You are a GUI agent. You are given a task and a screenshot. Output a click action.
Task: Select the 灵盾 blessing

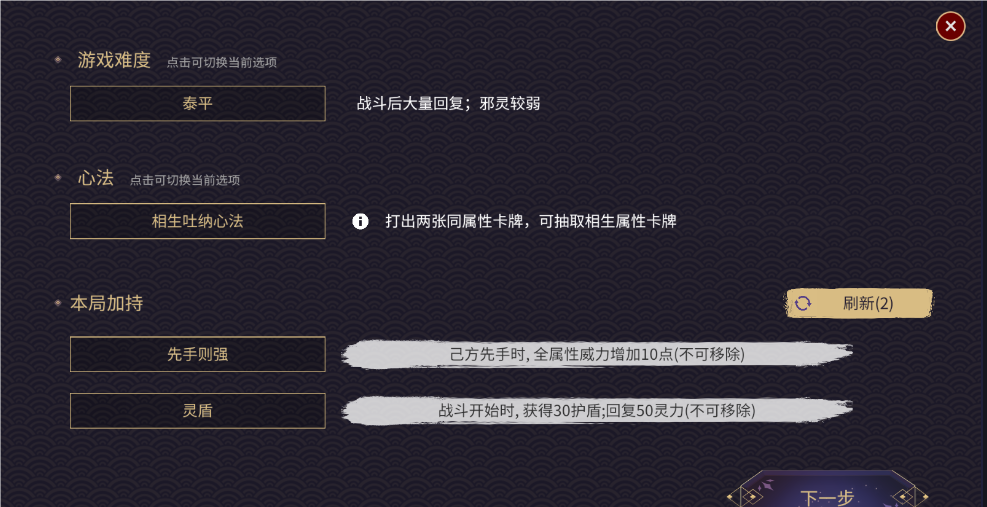click(x=197, y=410)
